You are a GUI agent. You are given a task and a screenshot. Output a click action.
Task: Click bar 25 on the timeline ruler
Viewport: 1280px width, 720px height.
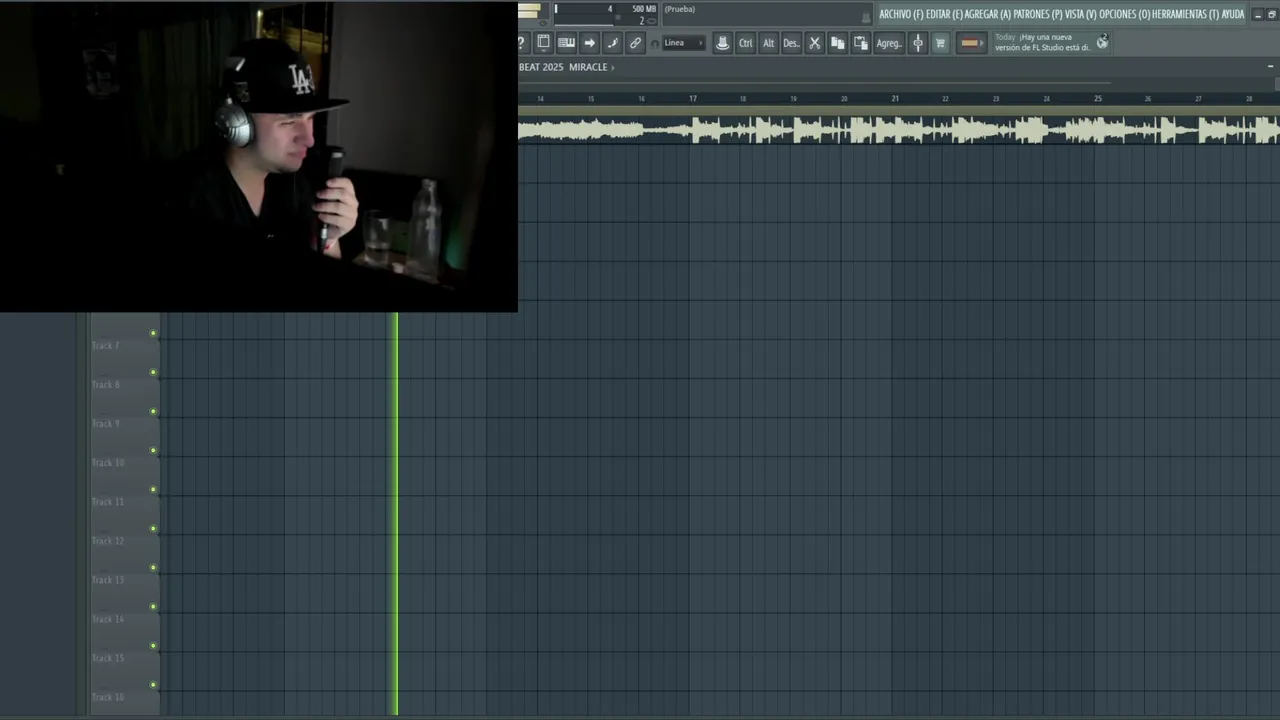(x=1097, y=98)
